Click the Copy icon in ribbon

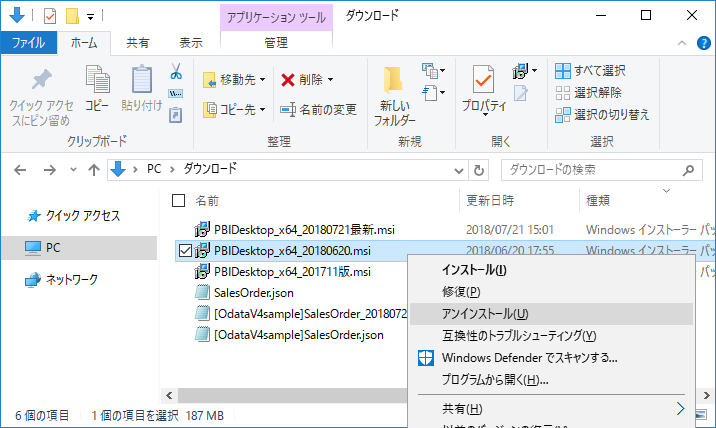pyautogui.click(x=98, y=79)
